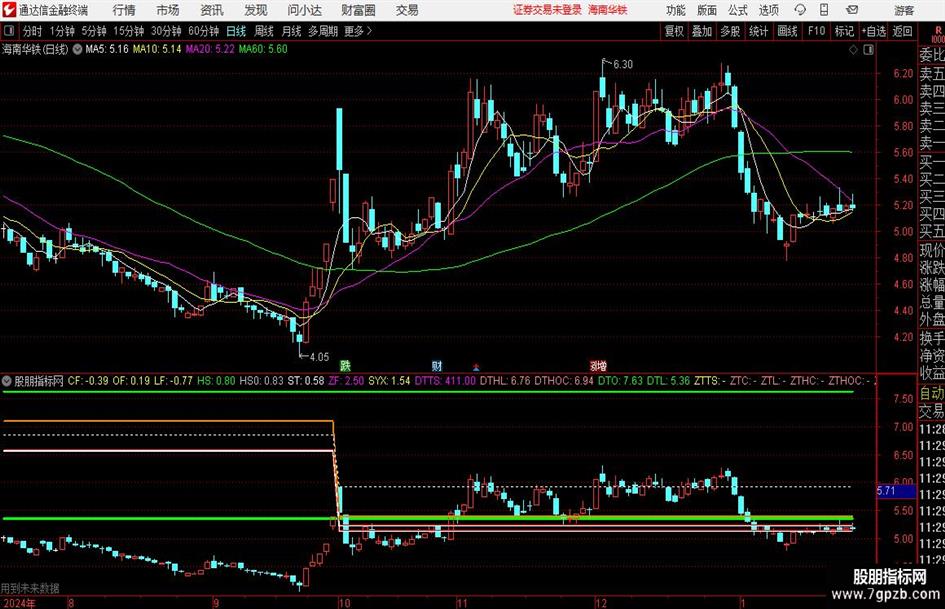The width and height of the screenshot is (945, 609).
Task: Switch to 分时 chart tab
Action: (32, 31)
